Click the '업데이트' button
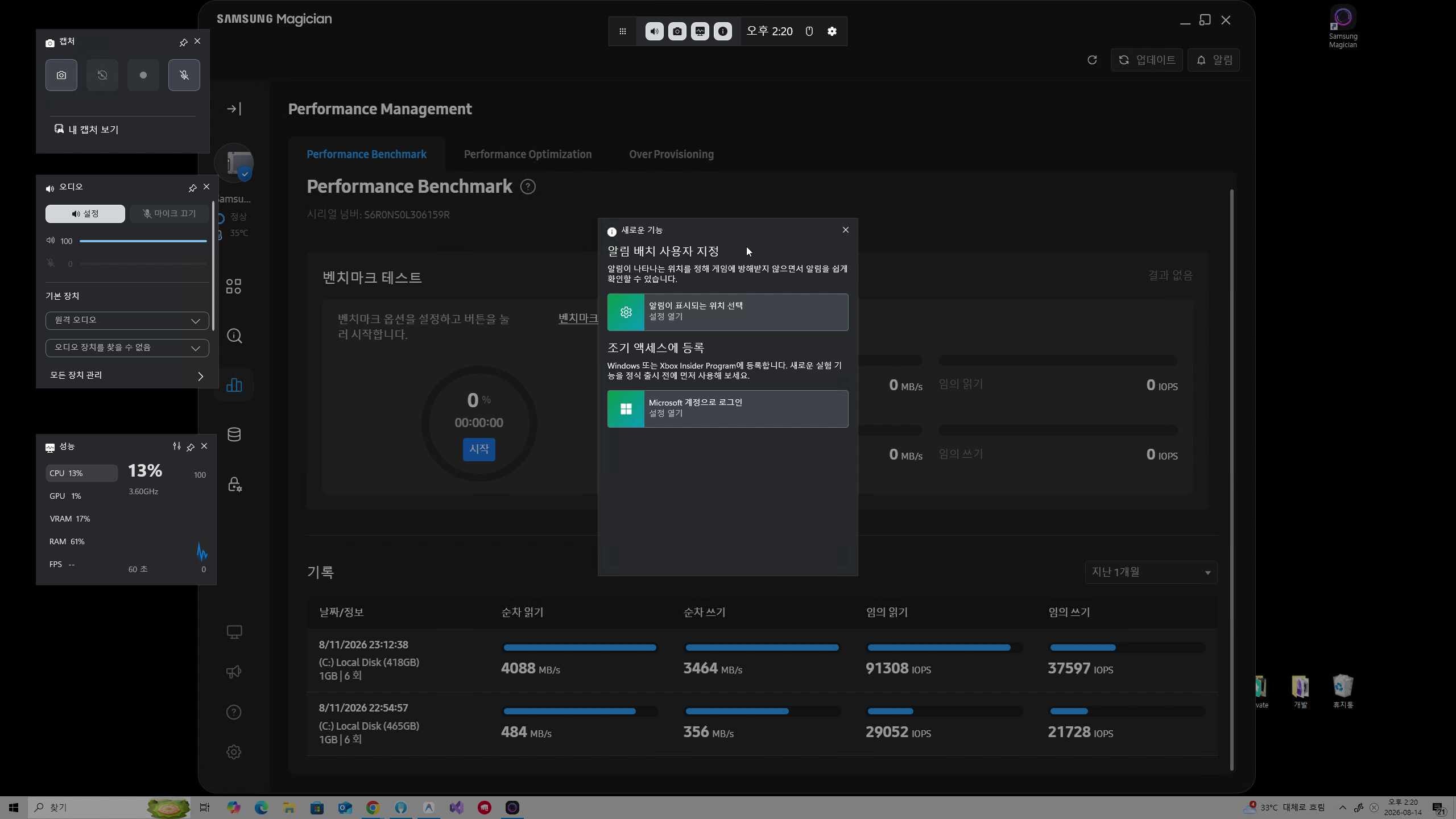The image size is (1456, 819). coord(1147,60)
